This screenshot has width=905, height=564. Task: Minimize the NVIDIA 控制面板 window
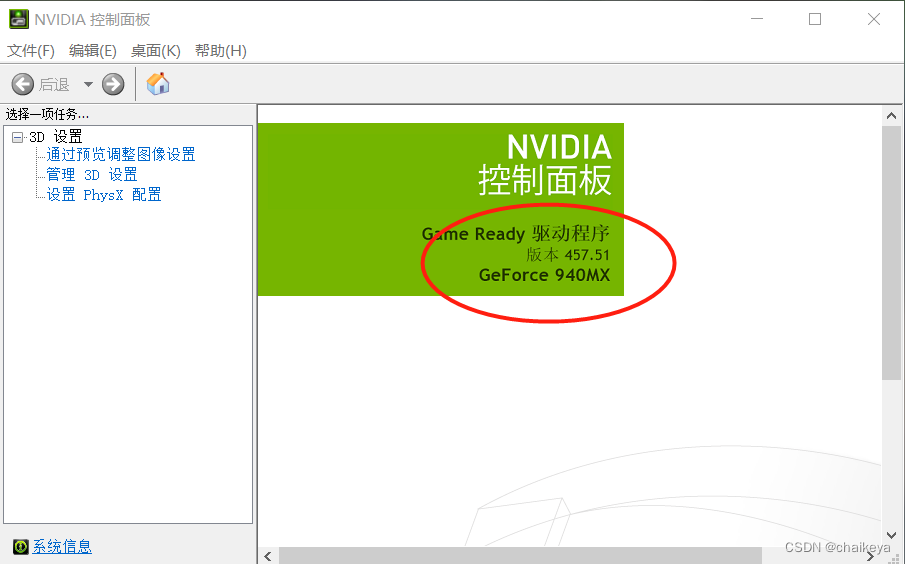(x=757, y=19)
